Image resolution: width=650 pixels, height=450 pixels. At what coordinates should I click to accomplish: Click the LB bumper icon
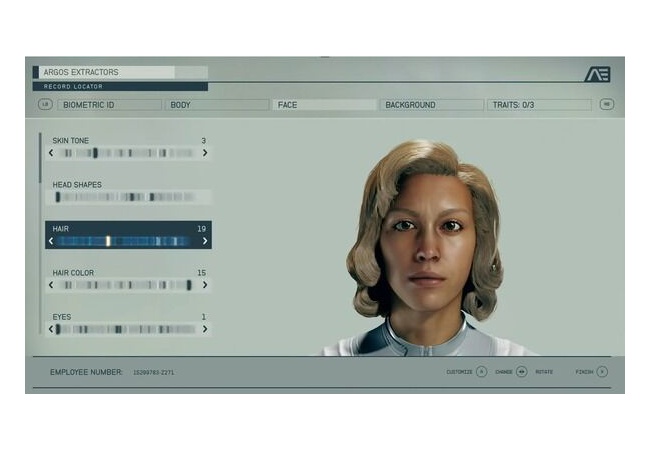pos(45,104)
